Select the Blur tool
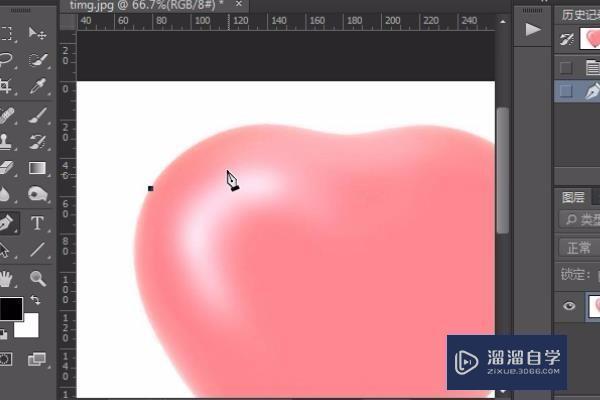The height and width of the screenshot is (400, 600). coord(5,194)
